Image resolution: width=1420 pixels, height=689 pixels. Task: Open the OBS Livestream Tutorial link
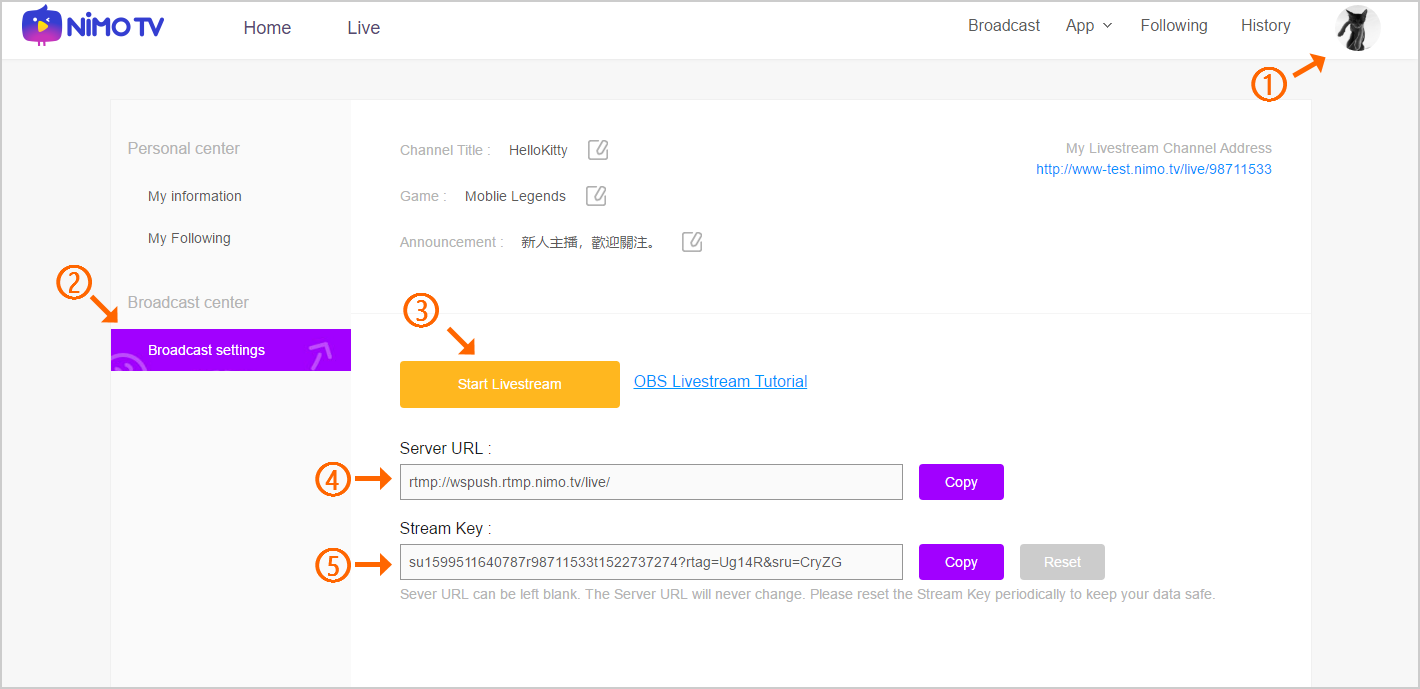point(720,381)
